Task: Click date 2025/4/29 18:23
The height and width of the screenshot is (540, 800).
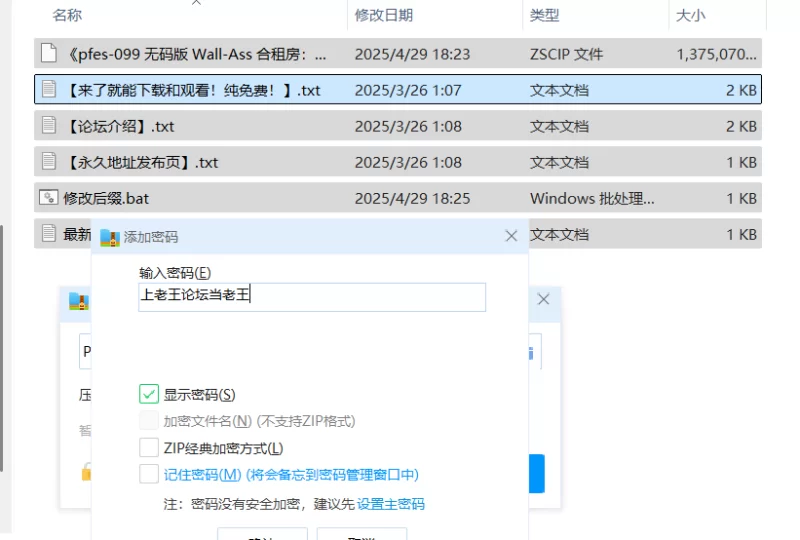Action: click(412, 54)
